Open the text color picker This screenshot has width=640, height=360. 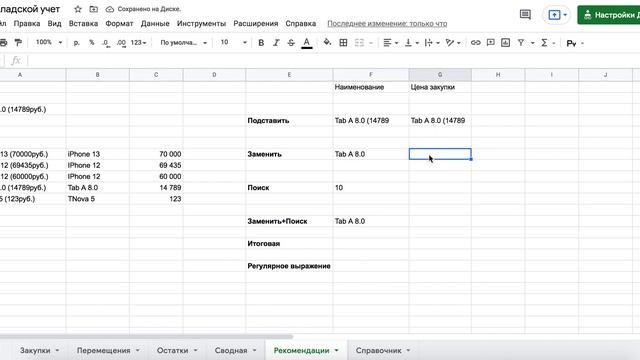tap(307, 42)
